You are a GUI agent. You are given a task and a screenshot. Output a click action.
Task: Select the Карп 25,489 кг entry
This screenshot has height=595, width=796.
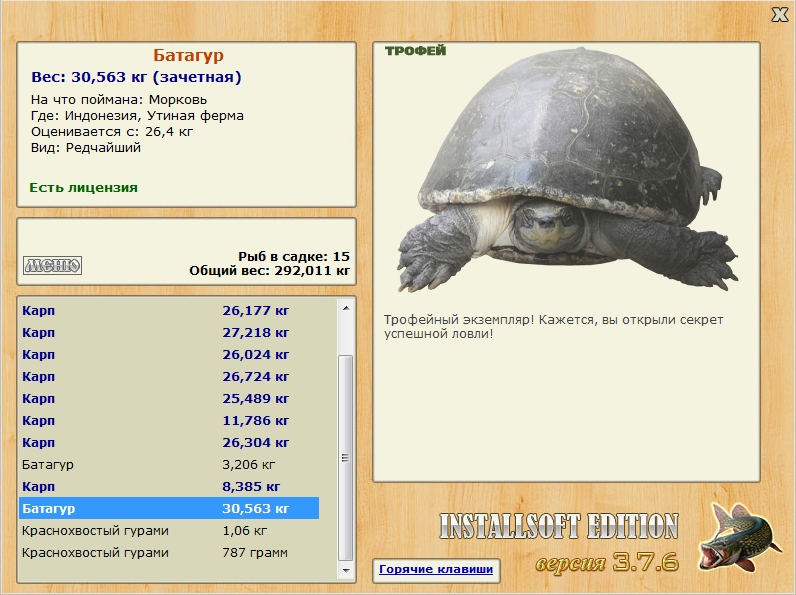coord(169,399)
